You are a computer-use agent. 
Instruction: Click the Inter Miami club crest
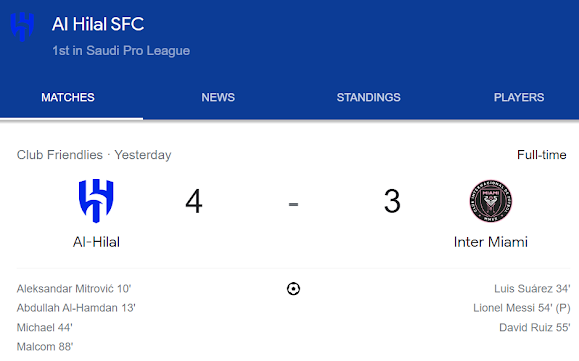491,201
